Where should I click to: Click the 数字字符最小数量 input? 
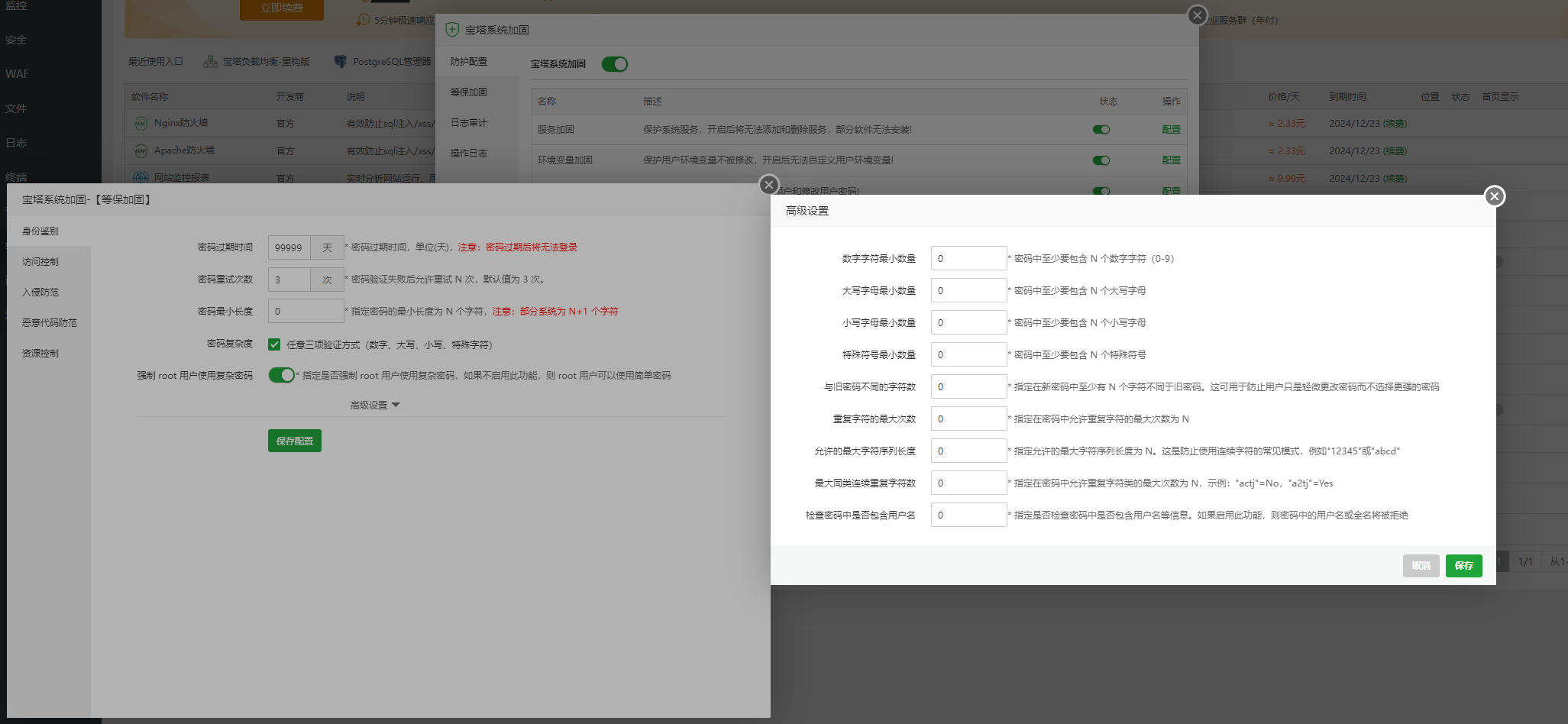coord(968,258)
